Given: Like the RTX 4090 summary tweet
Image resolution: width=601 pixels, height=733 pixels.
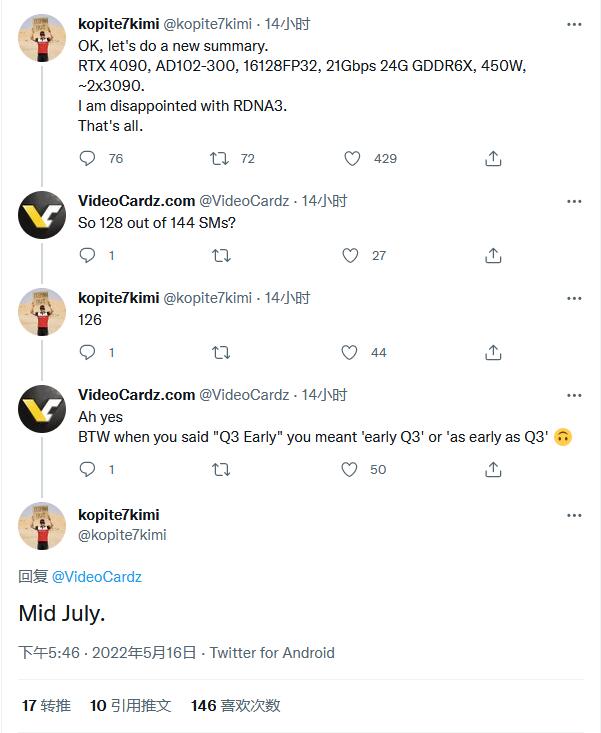Looking at the screenshot, I should click(352, 158).
